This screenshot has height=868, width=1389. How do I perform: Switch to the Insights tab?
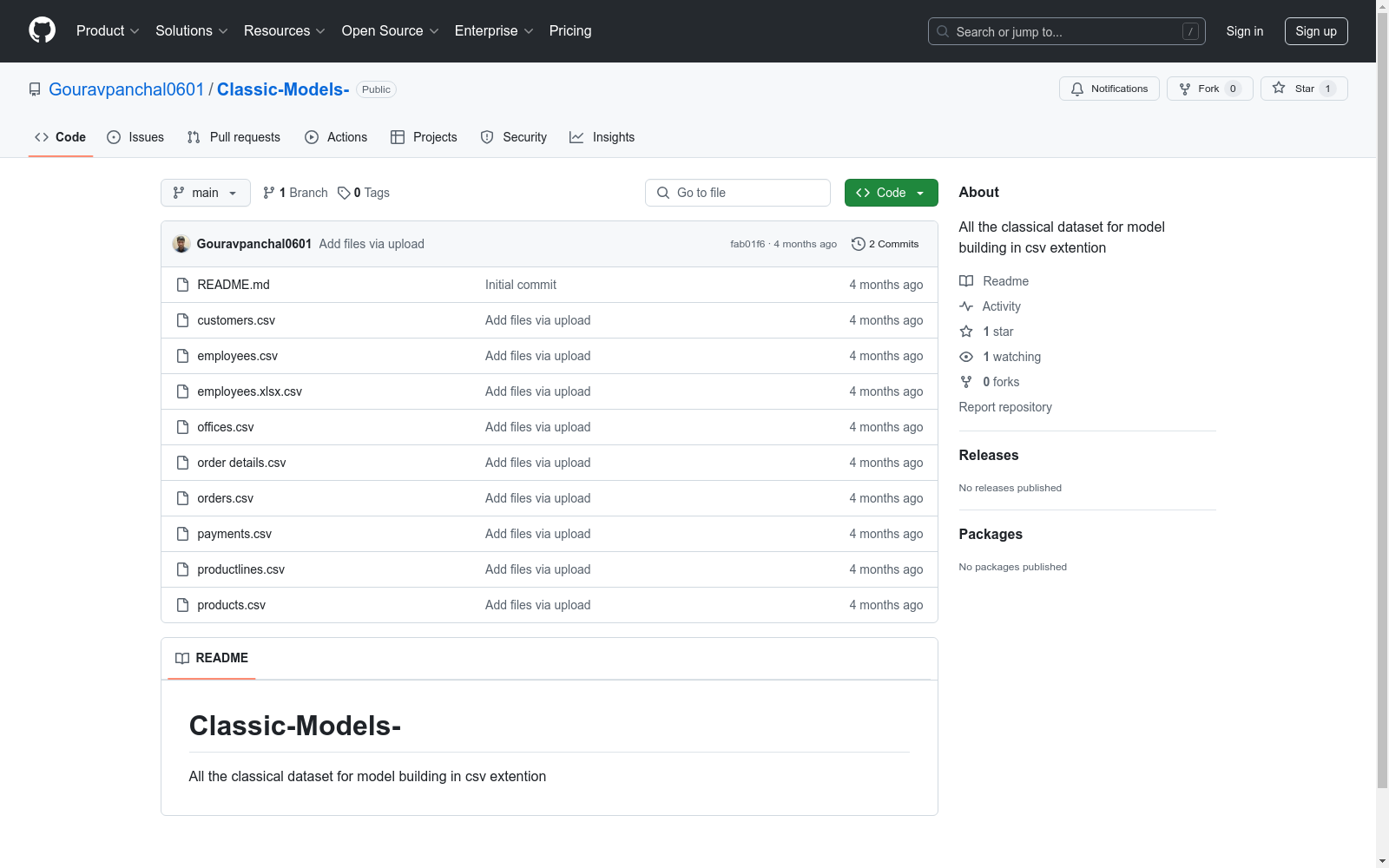tap(602, 137)
